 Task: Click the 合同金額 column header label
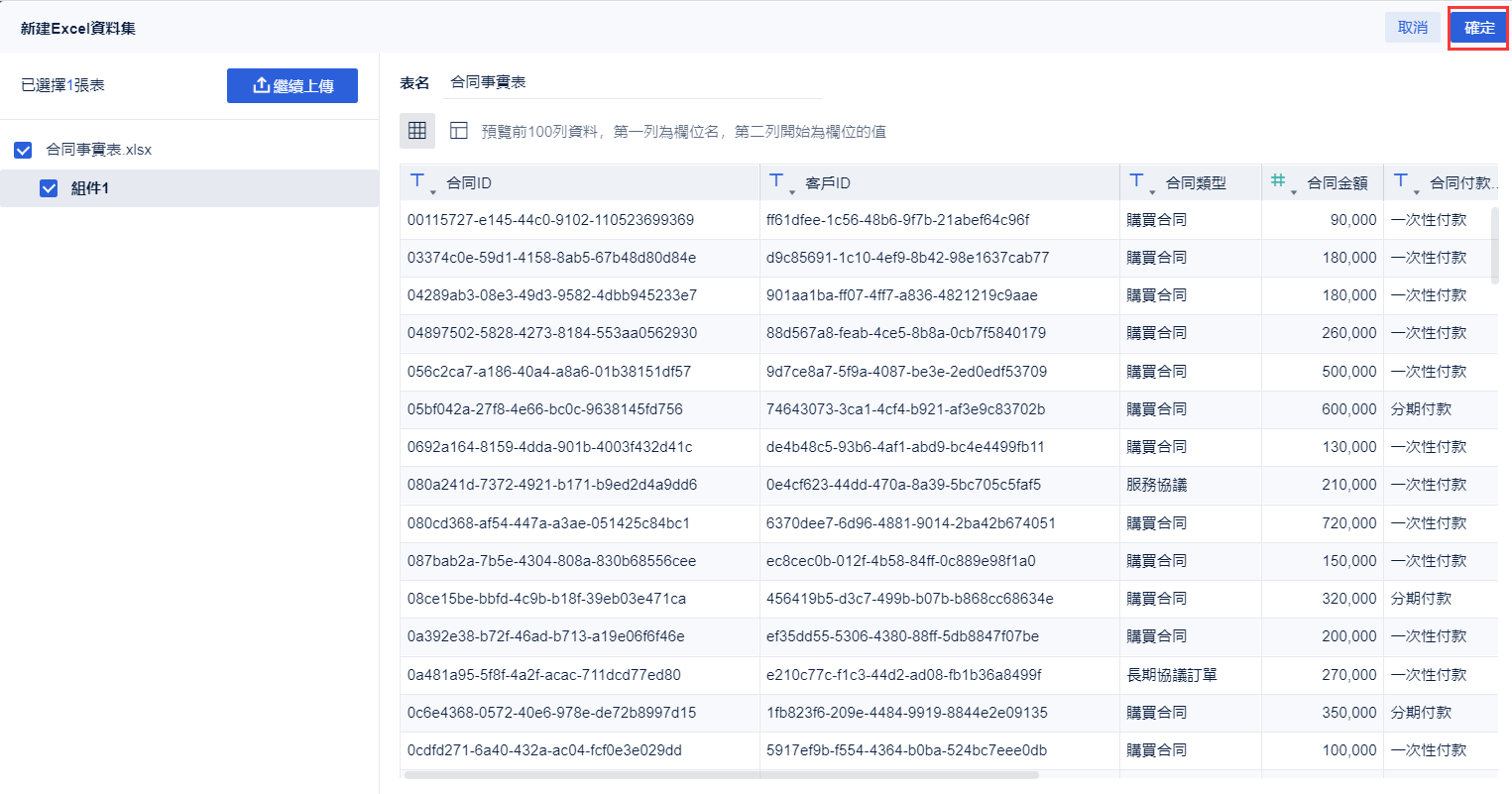[1338, 183]
